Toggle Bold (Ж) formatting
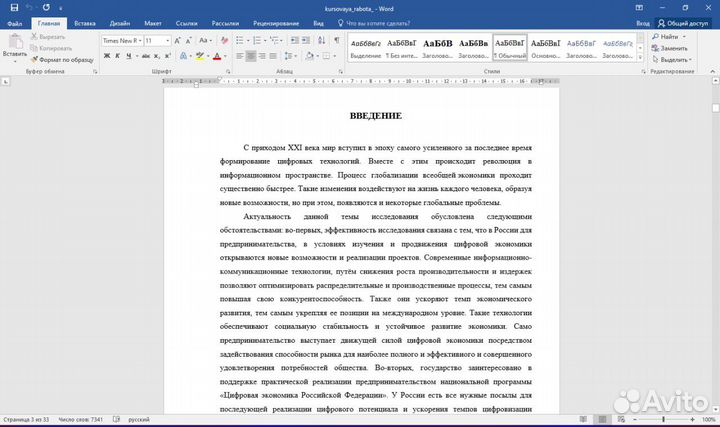 107,56
